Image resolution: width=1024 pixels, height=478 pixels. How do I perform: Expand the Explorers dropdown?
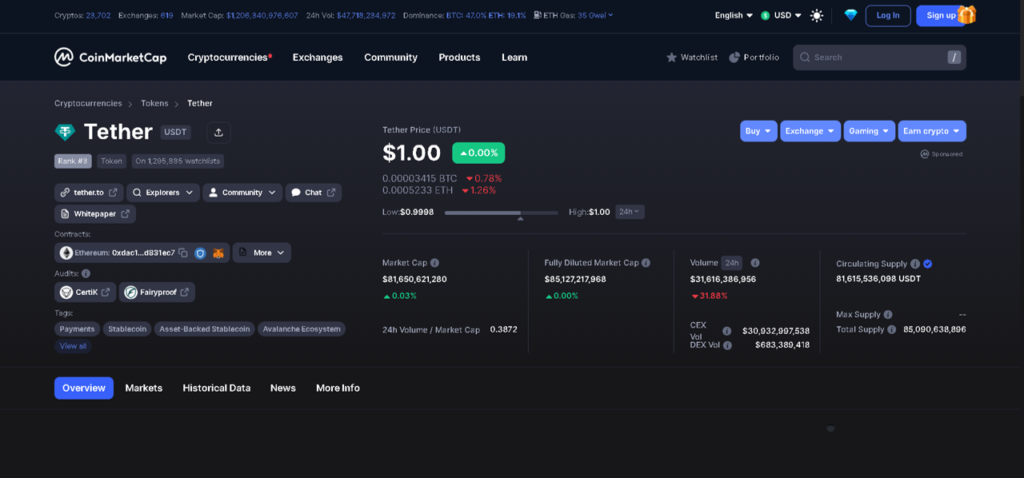coord(163,193)
